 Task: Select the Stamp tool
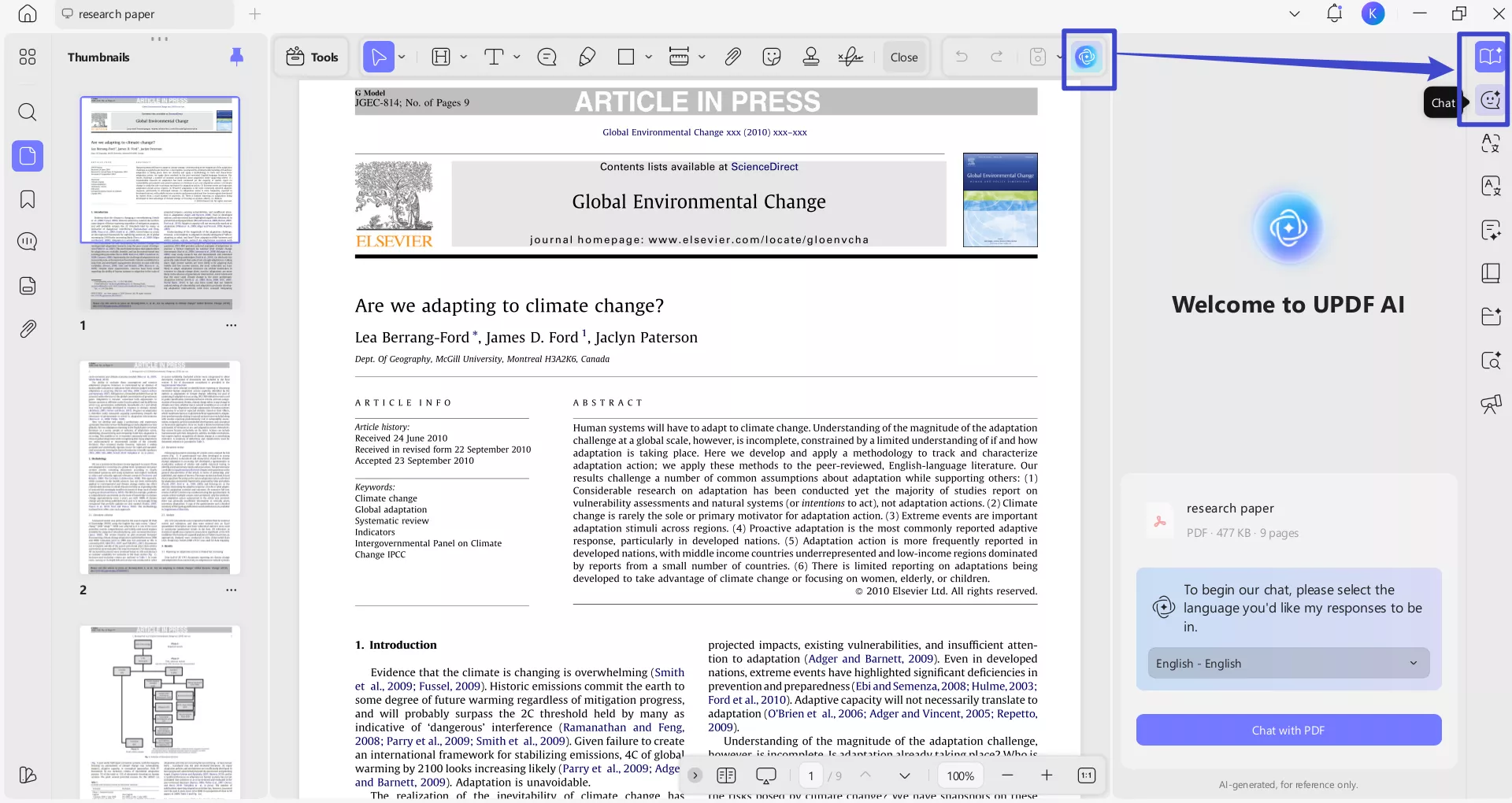[811, 57]
